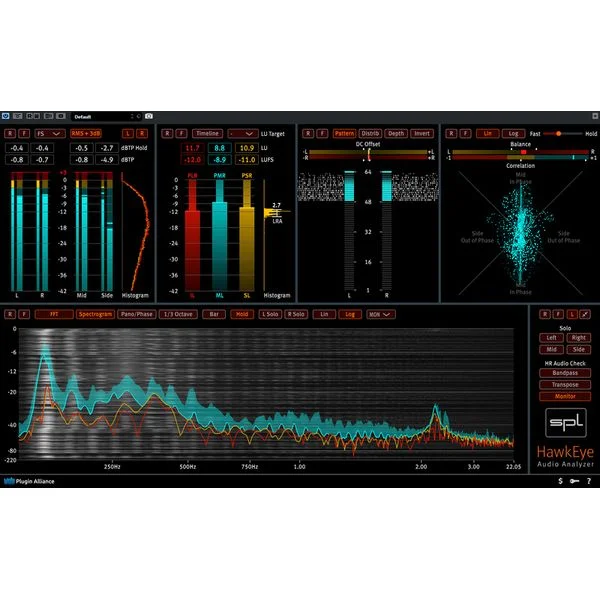Toggle RMS + 3dB metering mode
Viewport: 600px width, 600px height.
[86, 134]
